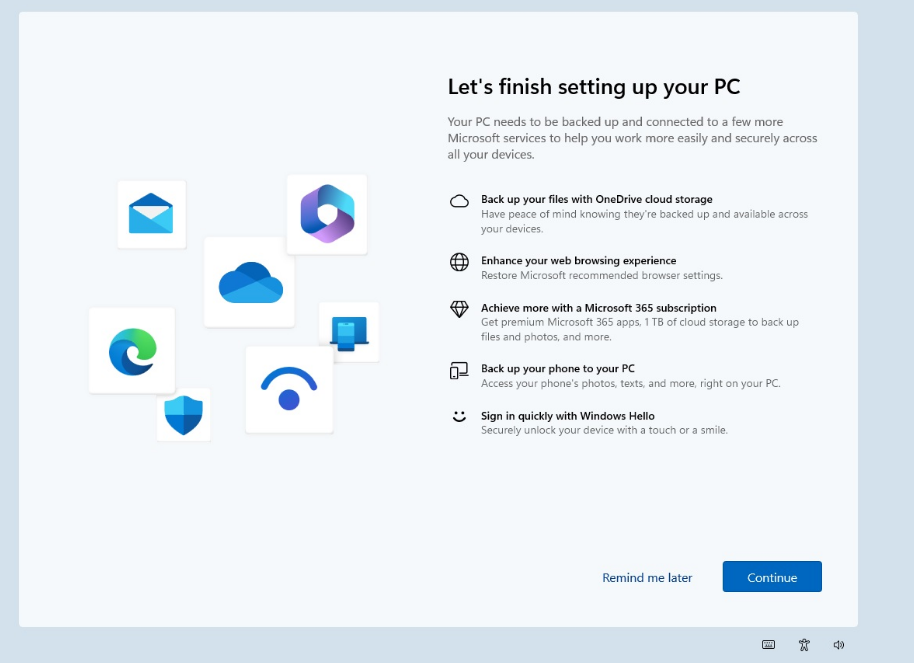Click the Mail envelope app tile
This screenshot has height=663, width=914.
tap(152, 214)
